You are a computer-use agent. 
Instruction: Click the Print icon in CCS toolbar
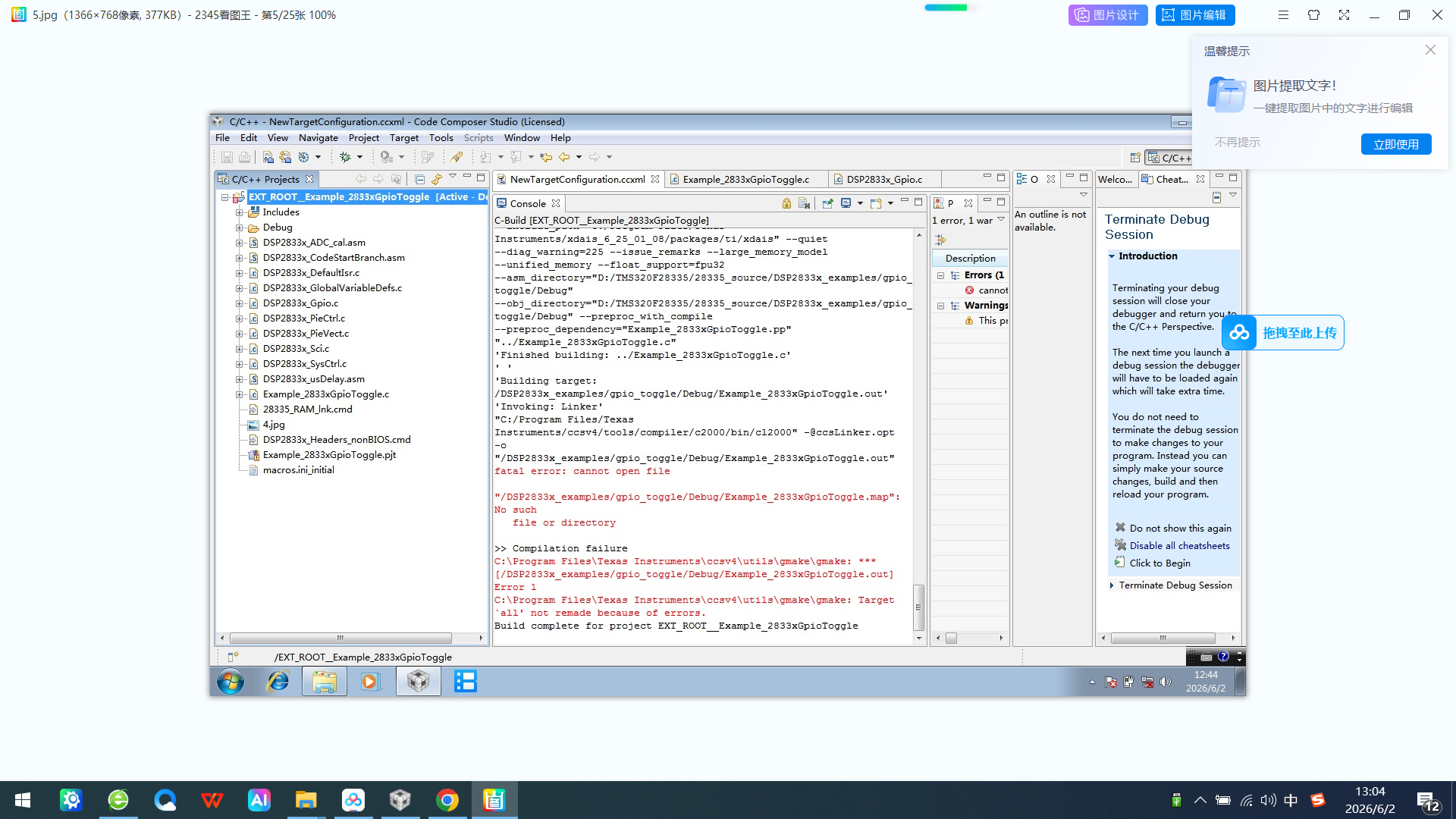click(244, 157)
